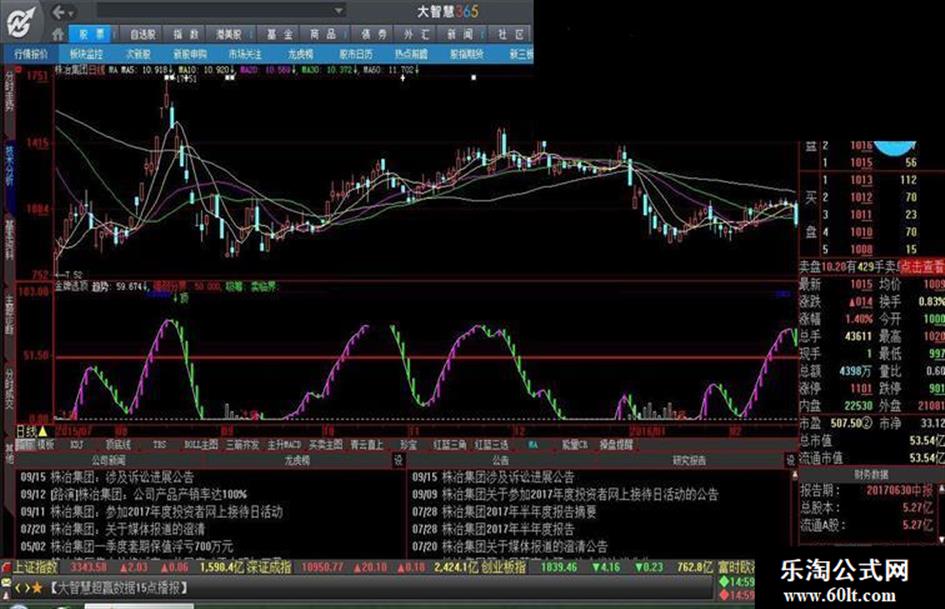Select the 顶底线 indicator tab
The width and height of the screenshot is (945, 609).
coord(118,445)
